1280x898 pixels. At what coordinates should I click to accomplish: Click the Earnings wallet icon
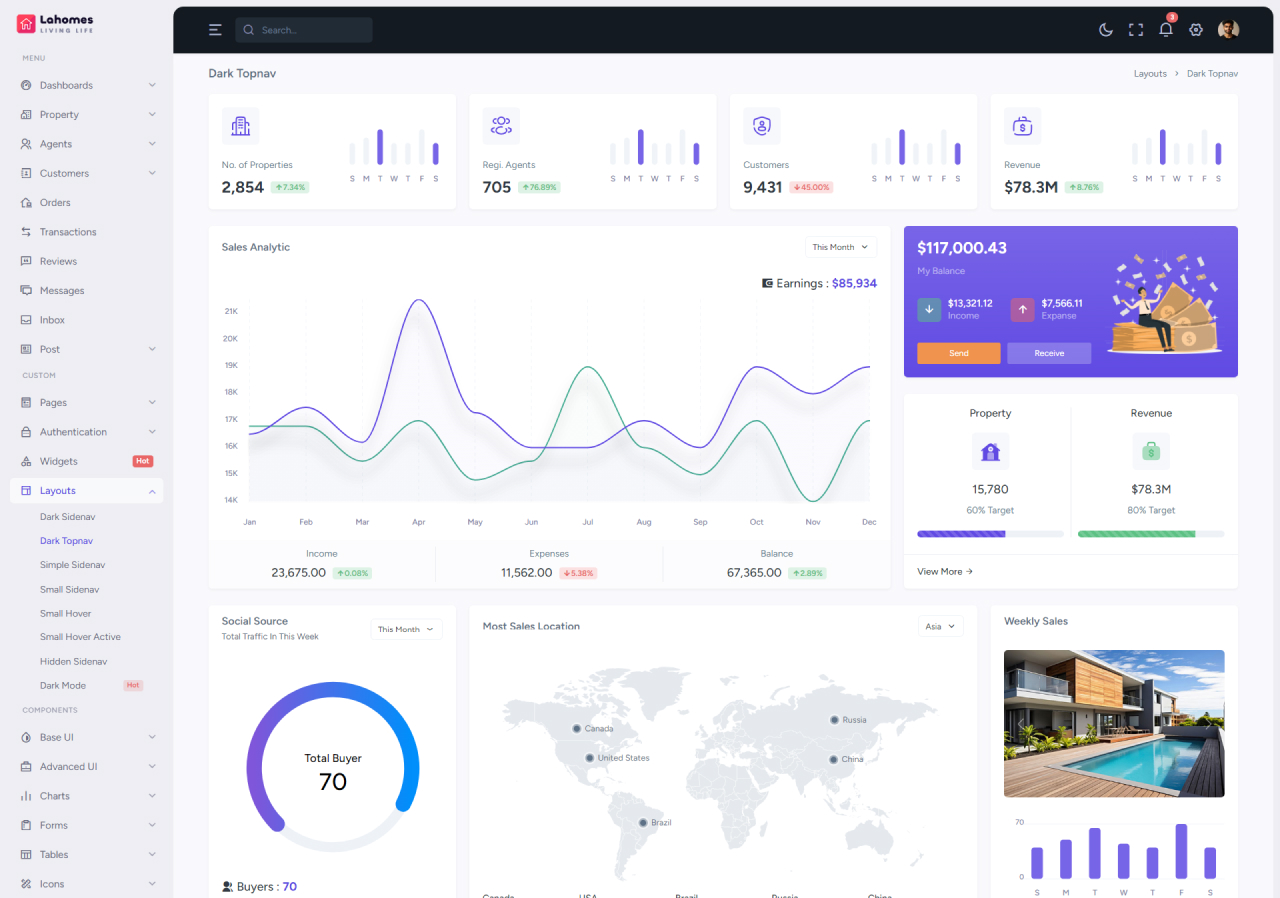pos(767,283)
